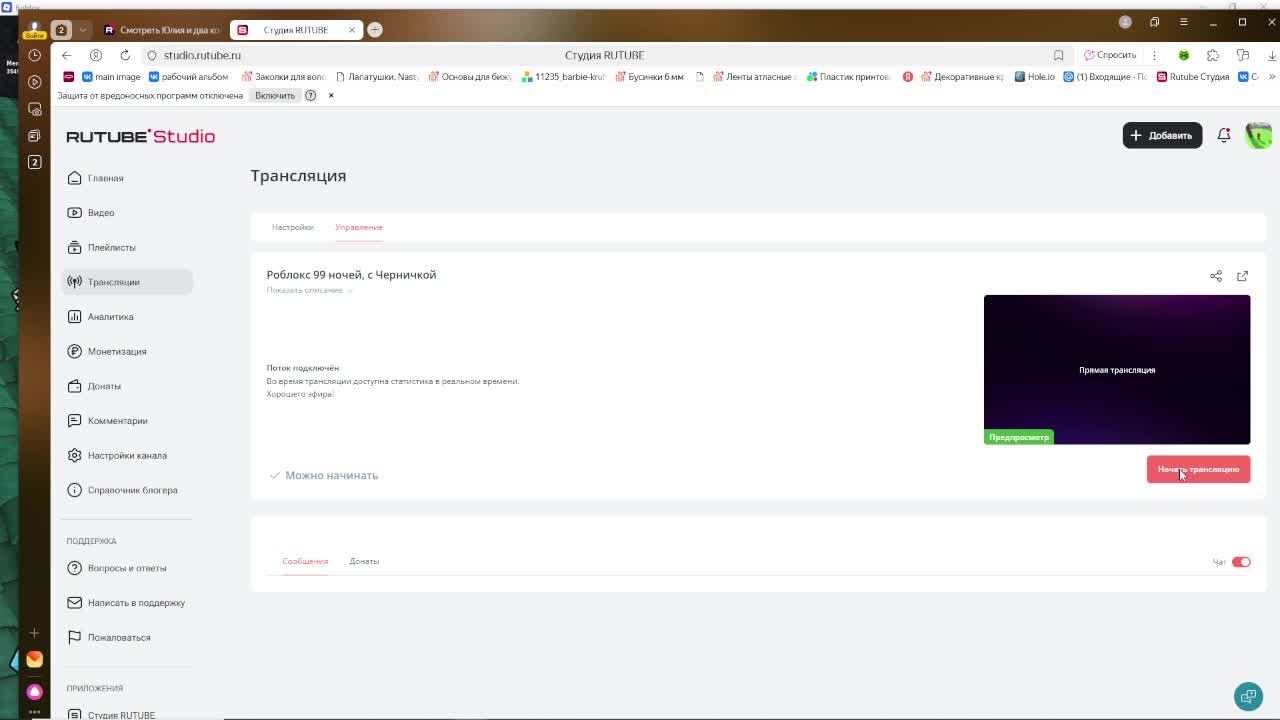Switch to Смотреть Юлия browser tab
Viewport: 1280px width, 720px height.
pos(163,30)
